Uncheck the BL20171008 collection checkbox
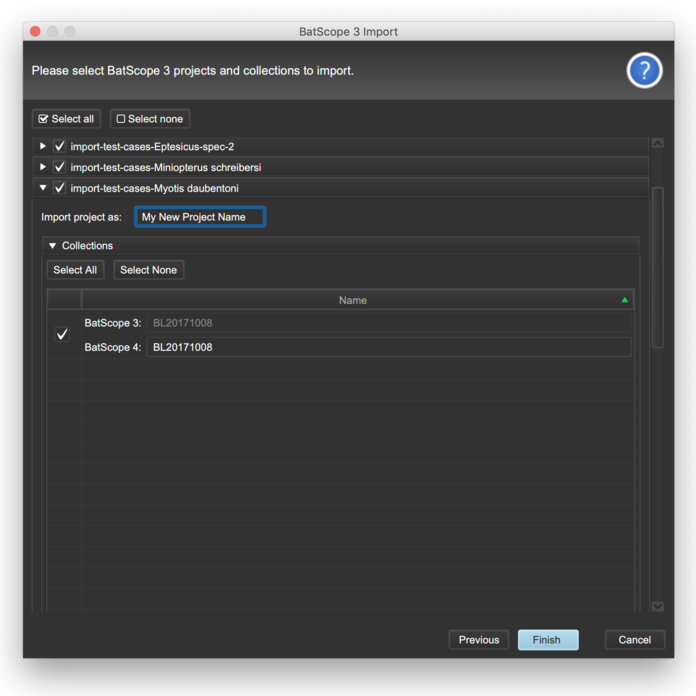The image size is (696, 696). (62, 334)
